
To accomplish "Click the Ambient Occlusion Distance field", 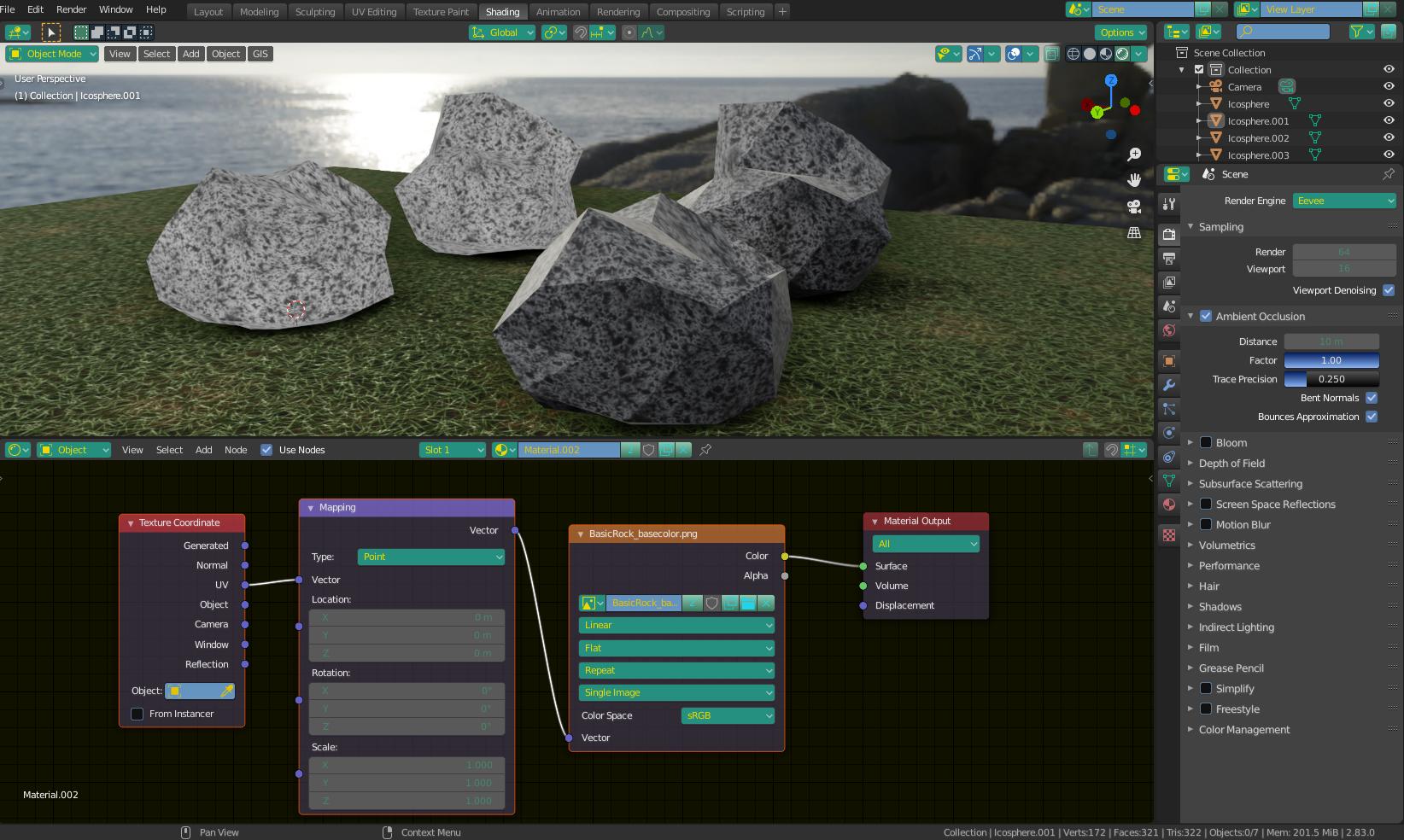I will [1331, 341].
